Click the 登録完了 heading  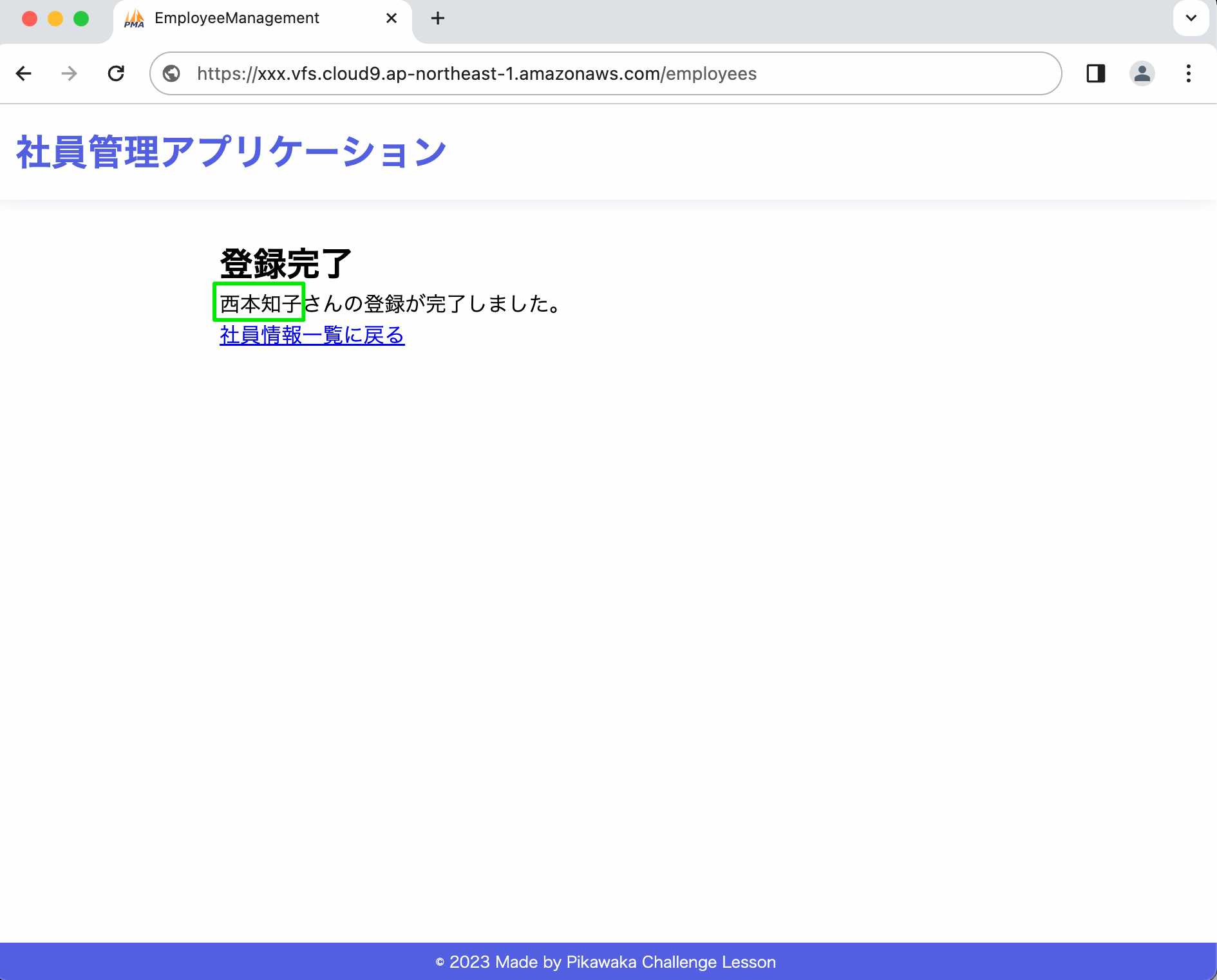click(x=285, y=263)
